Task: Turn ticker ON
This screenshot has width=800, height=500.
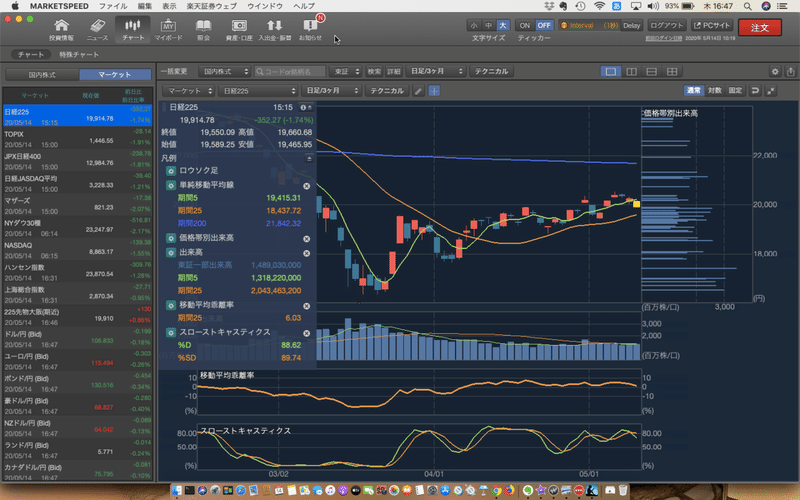Action: tap(524, 26)
